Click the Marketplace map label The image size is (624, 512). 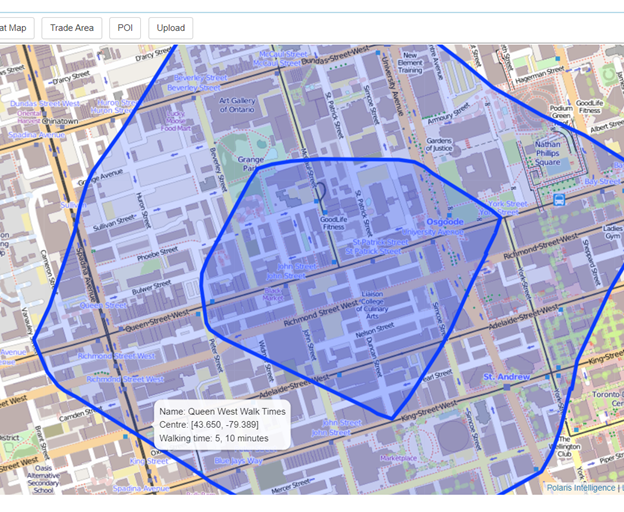pyautogui.click(x=398, y=458)
